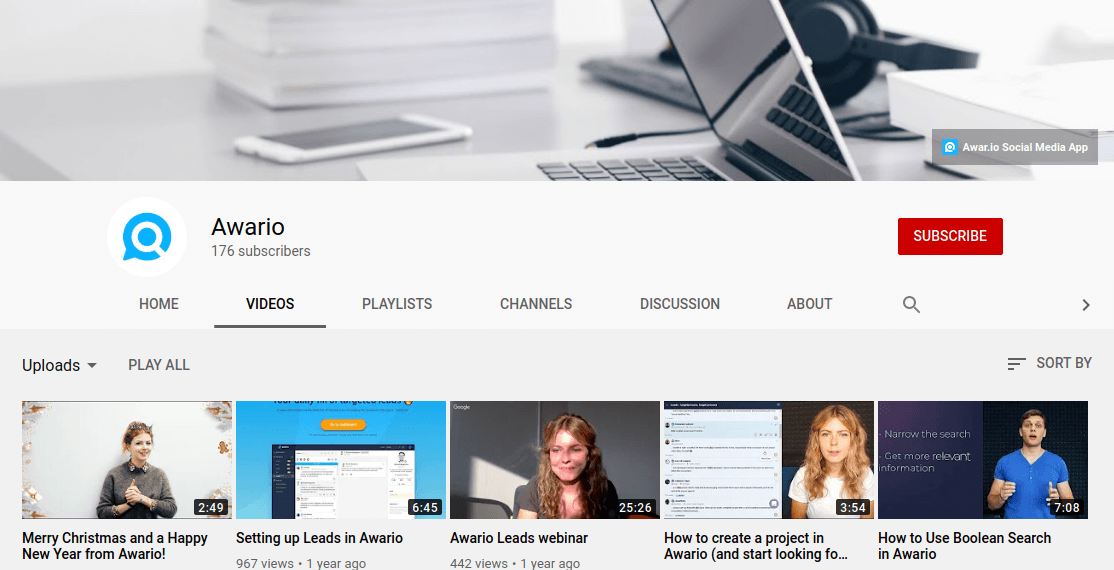This screenshot has height=570, width=1114.
Task: Select the Videos tab
Action: click(x=270, y=303)
